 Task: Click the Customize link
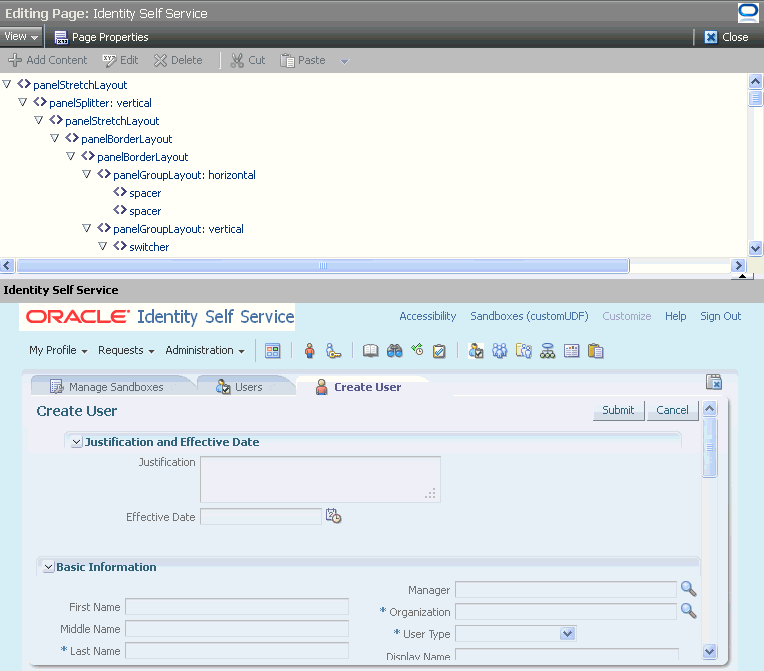coord(627,316)
